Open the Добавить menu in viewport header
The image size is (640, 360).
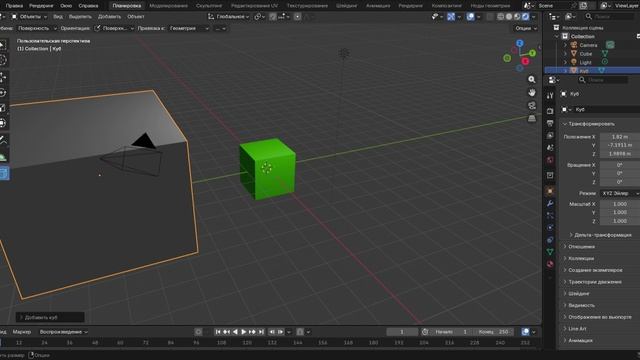[109, 17]
